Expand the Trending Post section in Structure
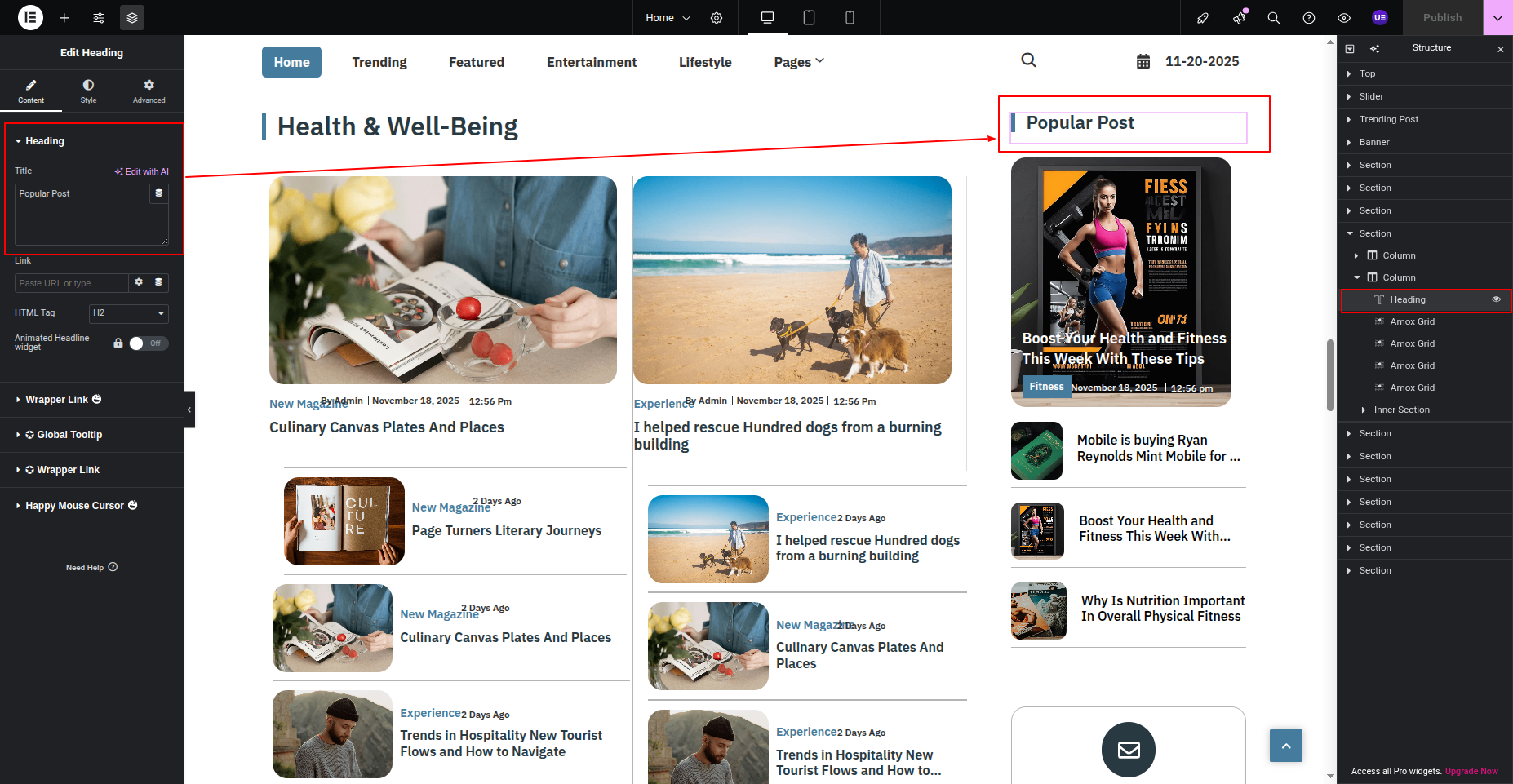The height and width of the screenshot is (784, 1513). click(1348, 119)
